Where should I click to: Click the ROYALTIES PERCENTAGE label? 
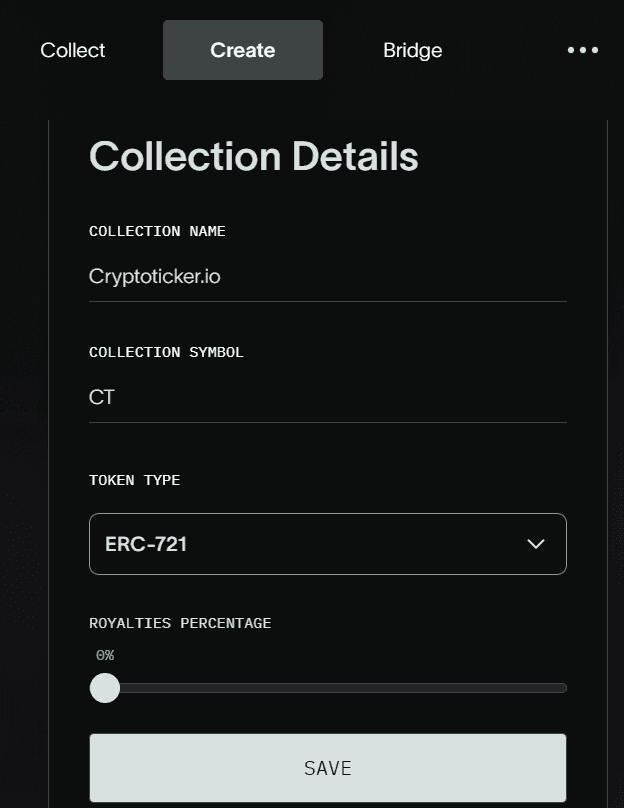pos(180,623)
